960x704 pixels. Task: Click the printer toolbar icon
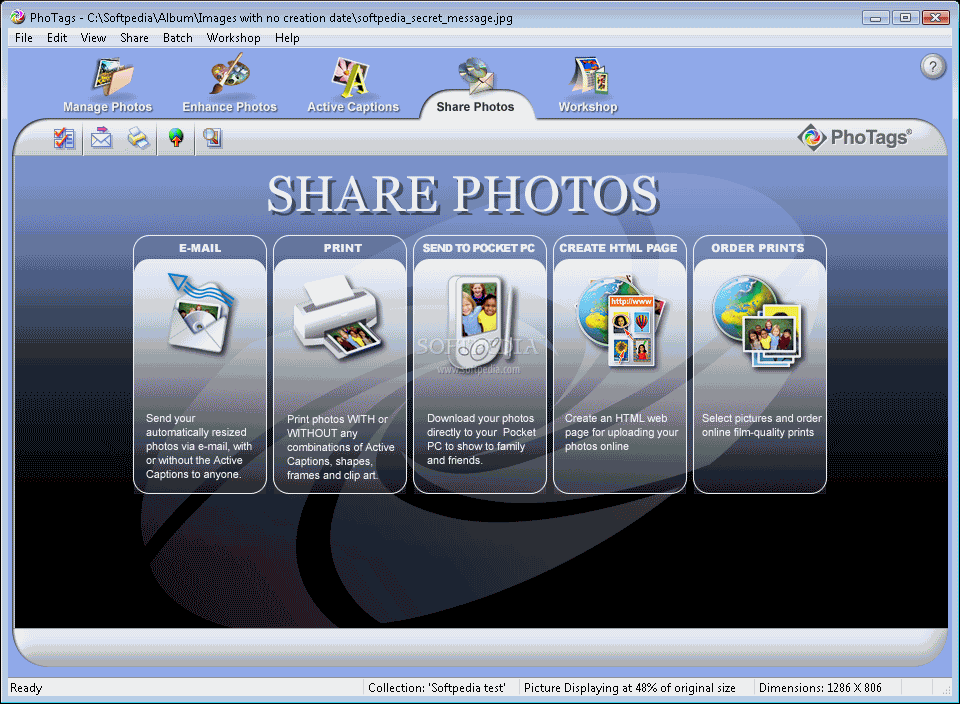[x=138, y=138]
